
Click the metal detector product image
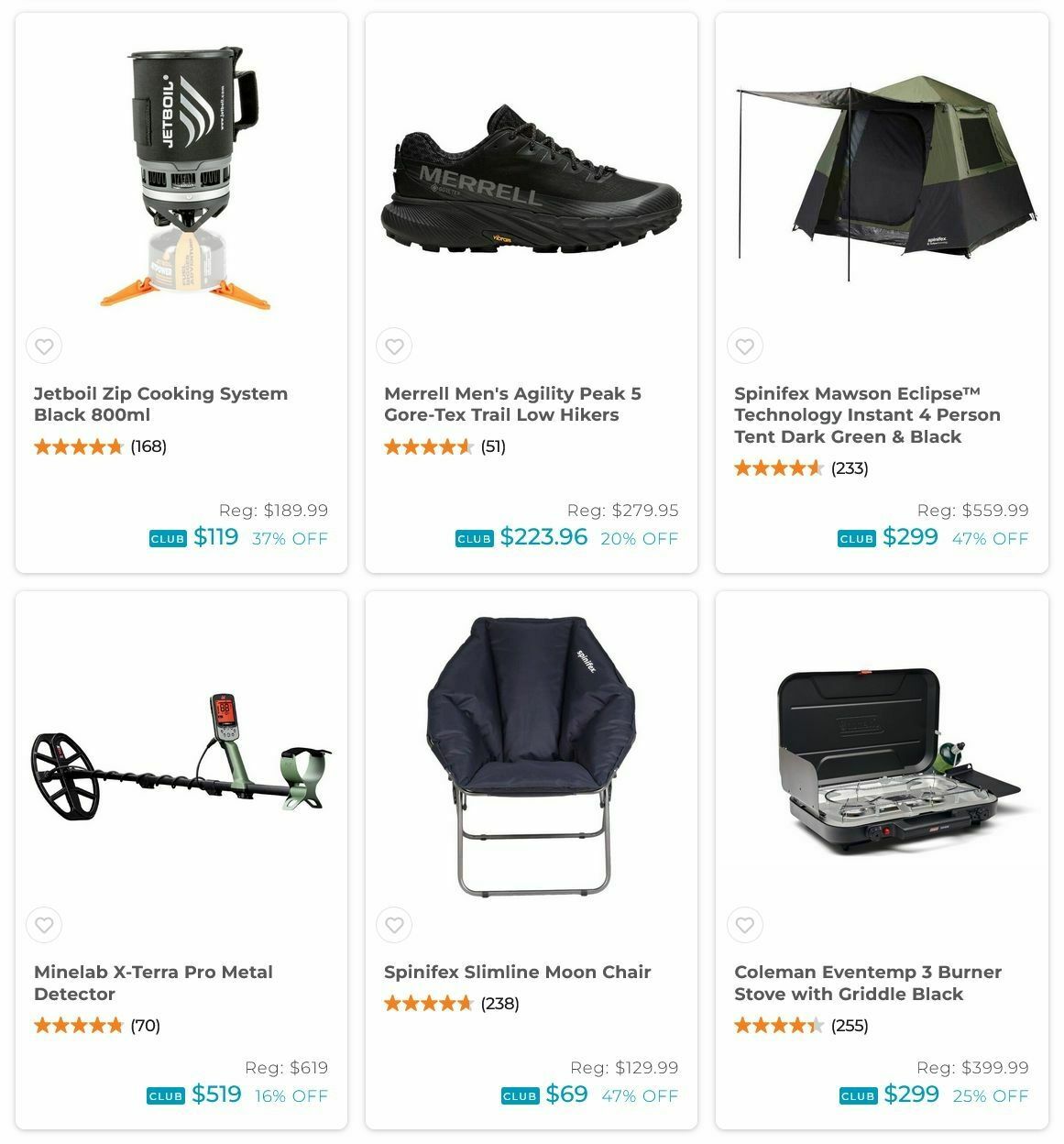tap(181, 757)
